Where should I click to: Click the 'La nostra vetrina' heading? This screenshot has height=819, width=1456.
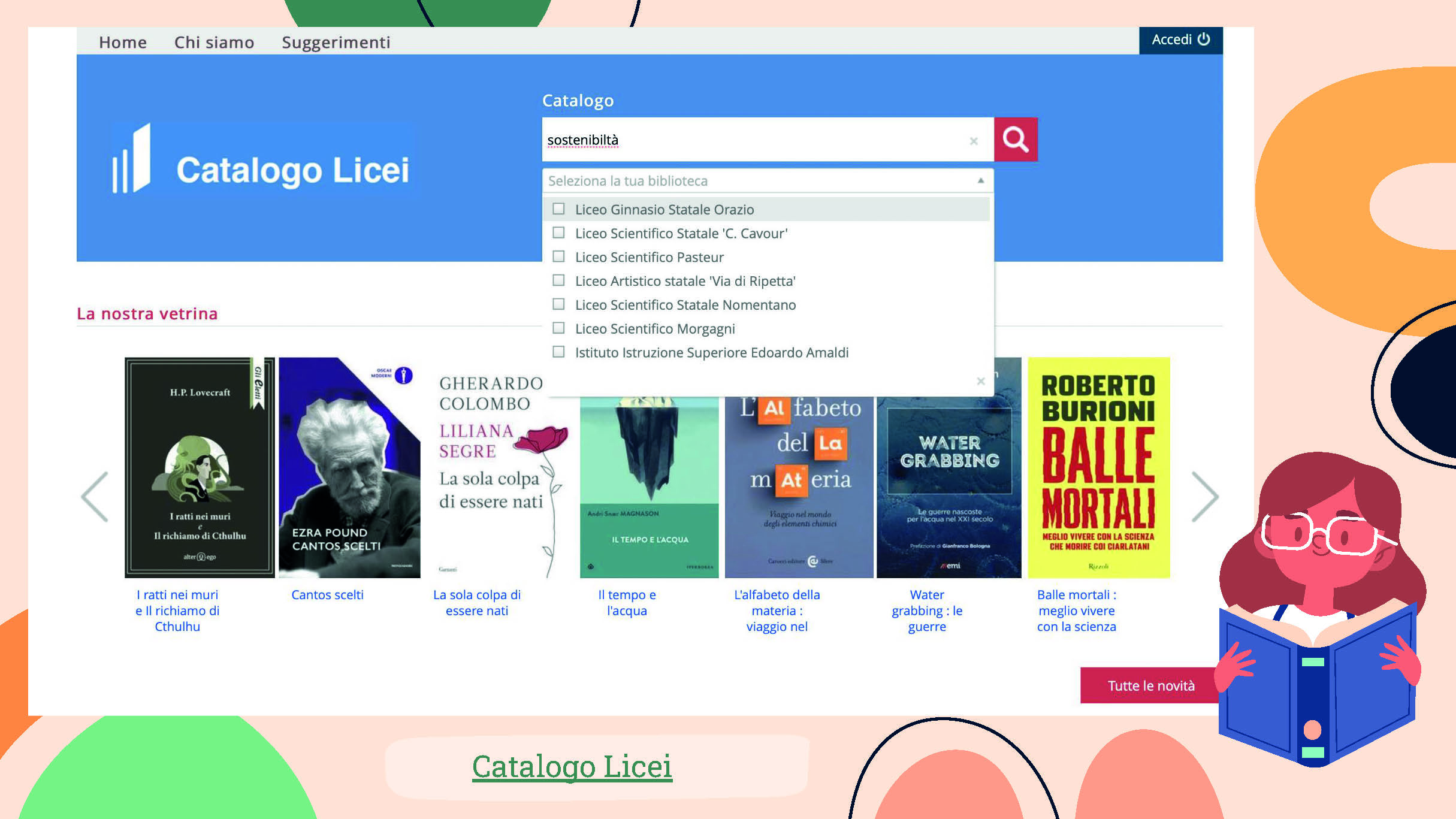[x=147, y=313]
